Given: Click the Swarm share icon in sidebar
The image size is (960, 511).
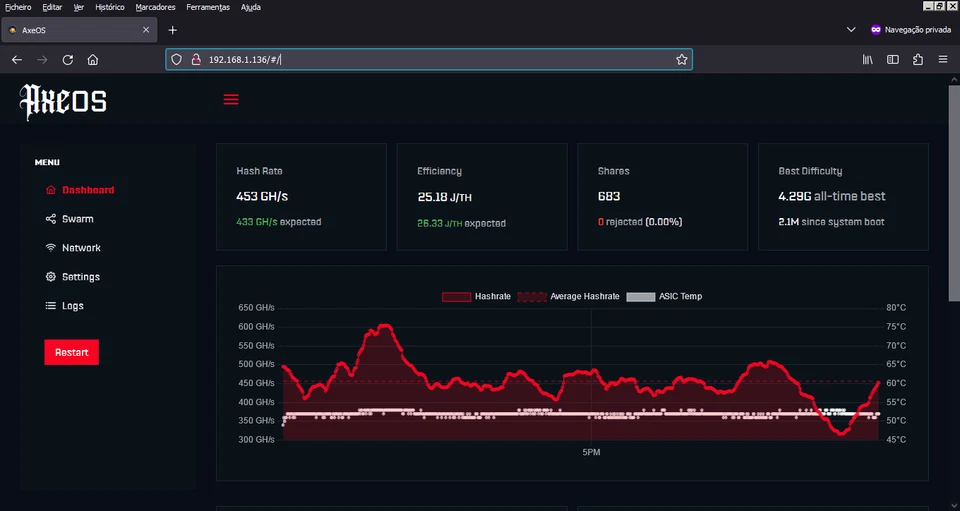Looking at the screenshot, I should pyautogui.click(x=51, y=219).
